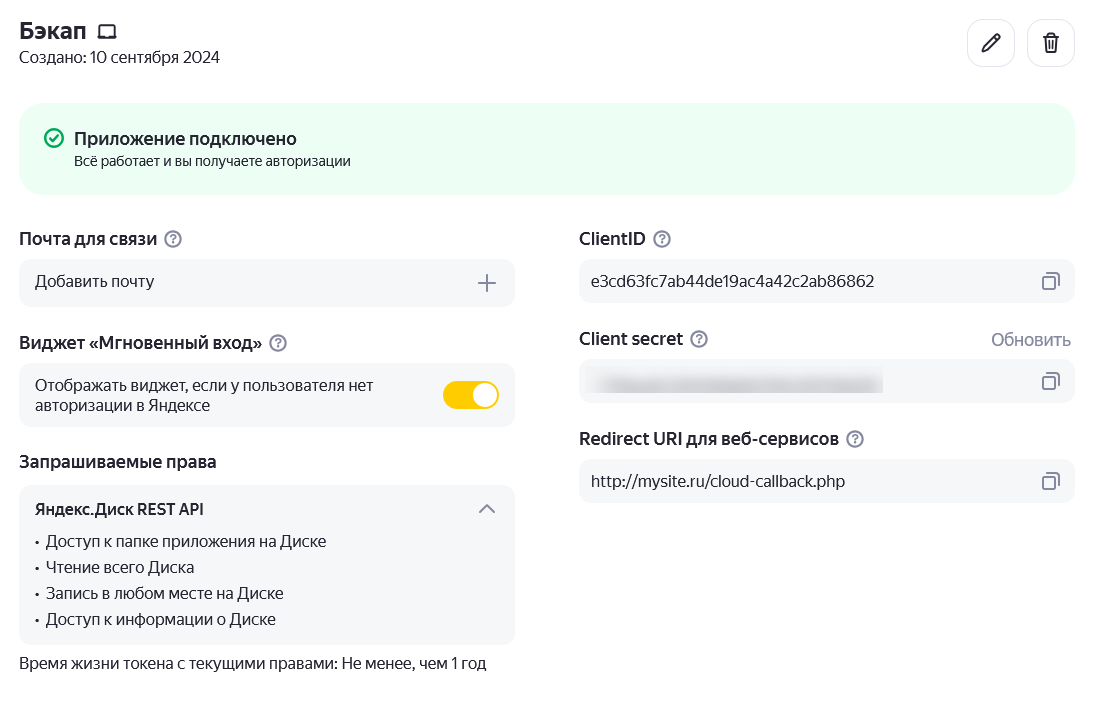The height and width of the screenshot is (722, 1094).
Task: Click Обновить to refresh the Client secret
Action: coord(1030,340)
